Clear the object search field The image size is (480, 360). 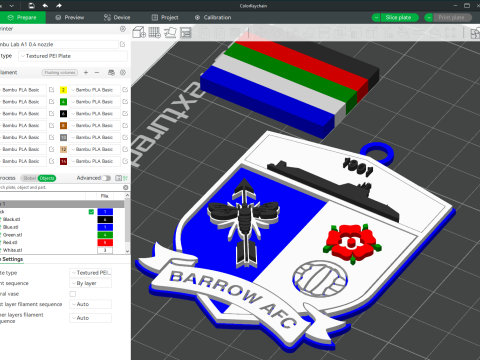click(x=126, y=187)
